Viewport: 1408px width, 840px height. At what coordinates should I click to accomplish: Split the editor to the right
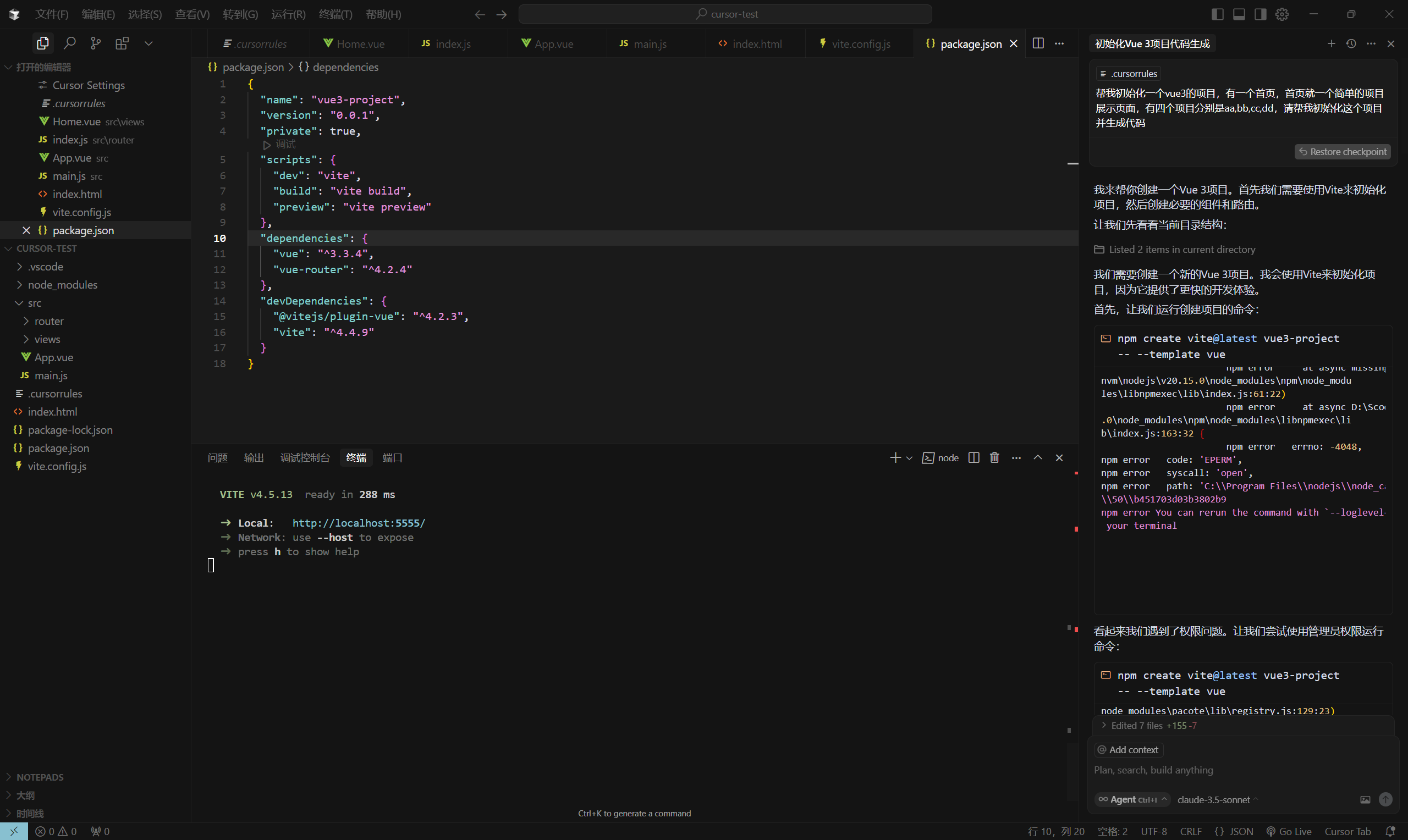(1038, 43)
